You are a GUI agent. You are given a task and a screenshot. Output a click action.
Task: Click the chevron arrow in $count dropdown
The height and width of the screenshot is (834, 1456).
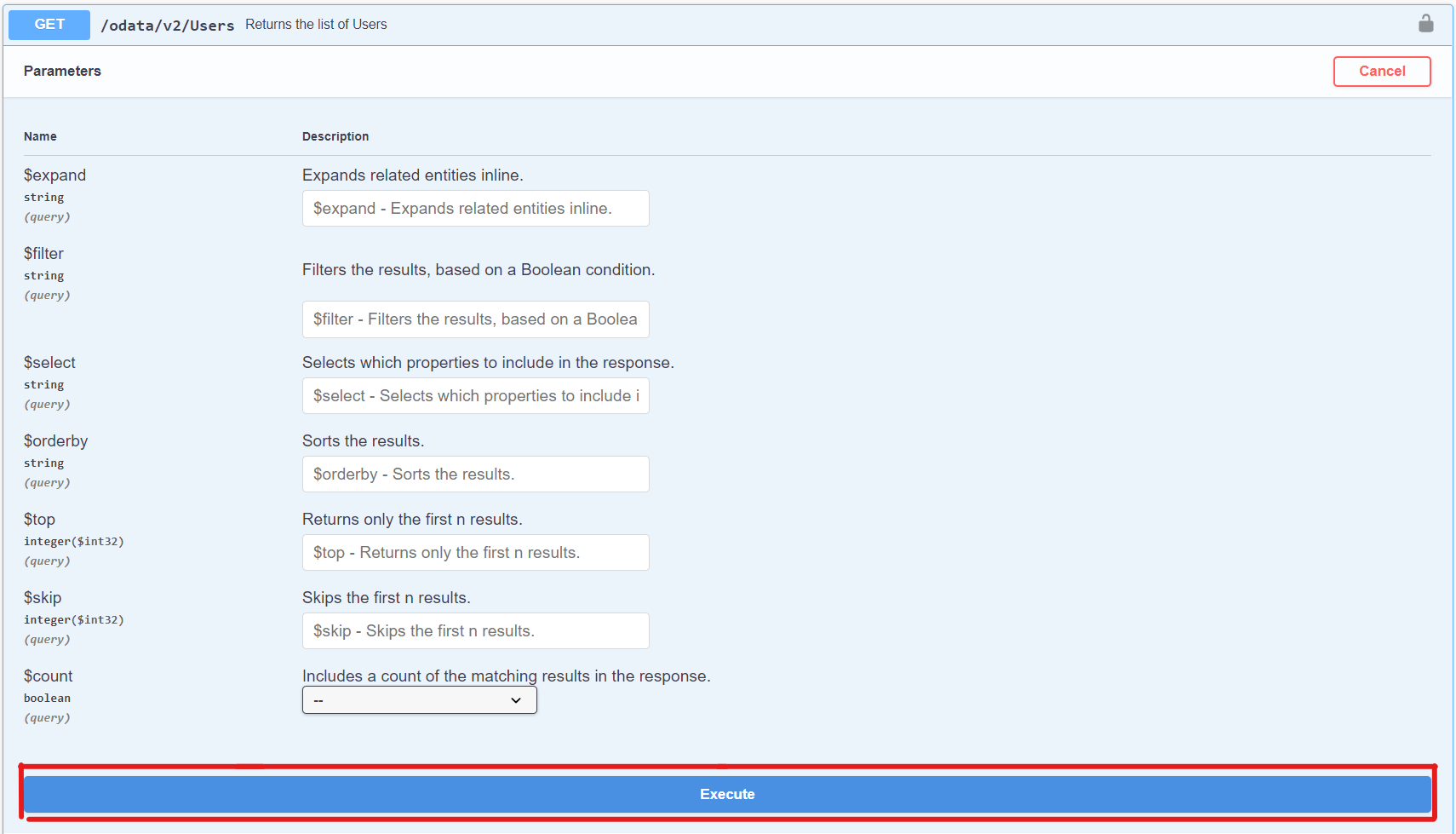pos(515,700)
